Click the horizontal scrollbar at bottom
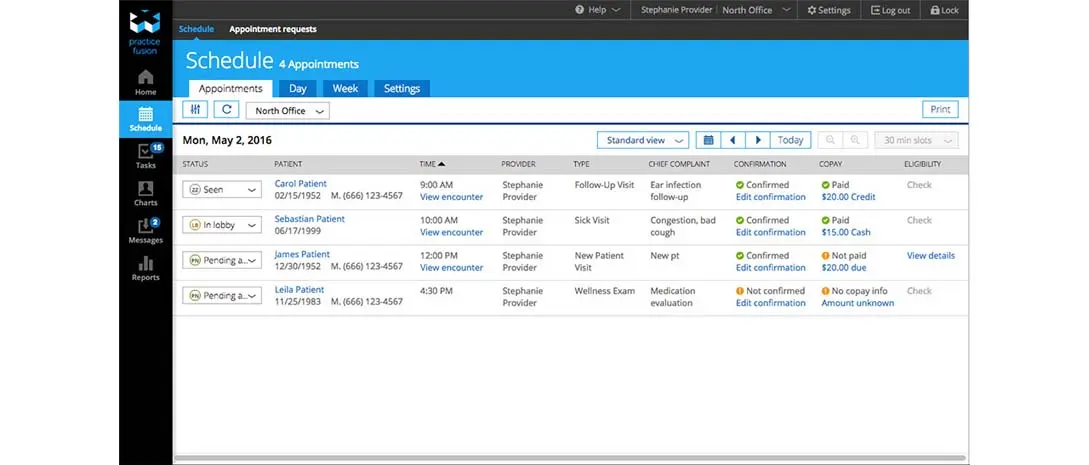Screen dimensions: 1089x465 click(x=570, y=458)
